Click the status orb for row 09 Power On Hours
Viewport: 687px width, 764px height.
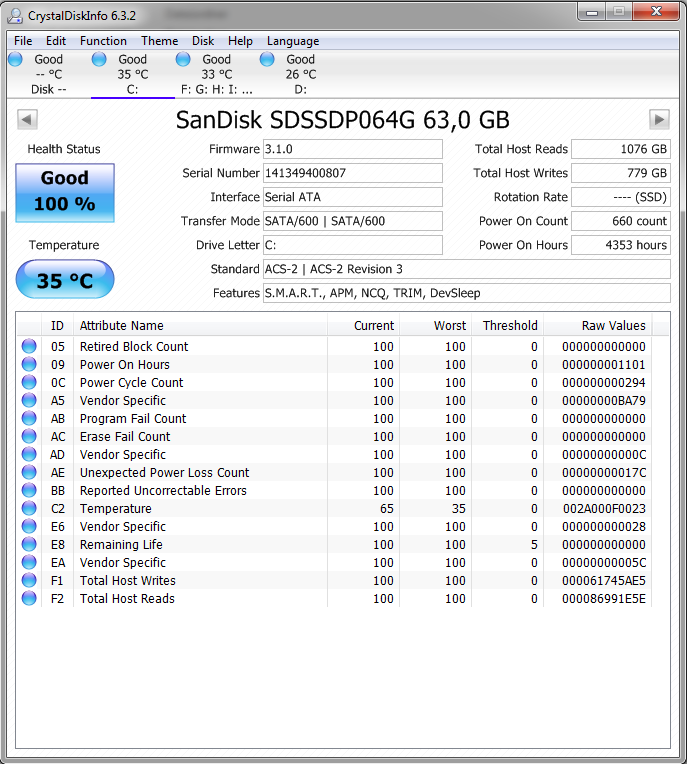click(29, 364)
